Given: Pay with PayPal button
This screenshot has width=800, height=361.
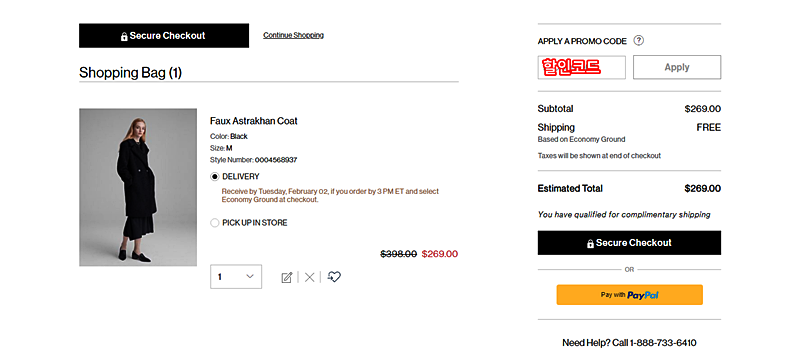Looking at the screenshot, I should coord(630,295).
